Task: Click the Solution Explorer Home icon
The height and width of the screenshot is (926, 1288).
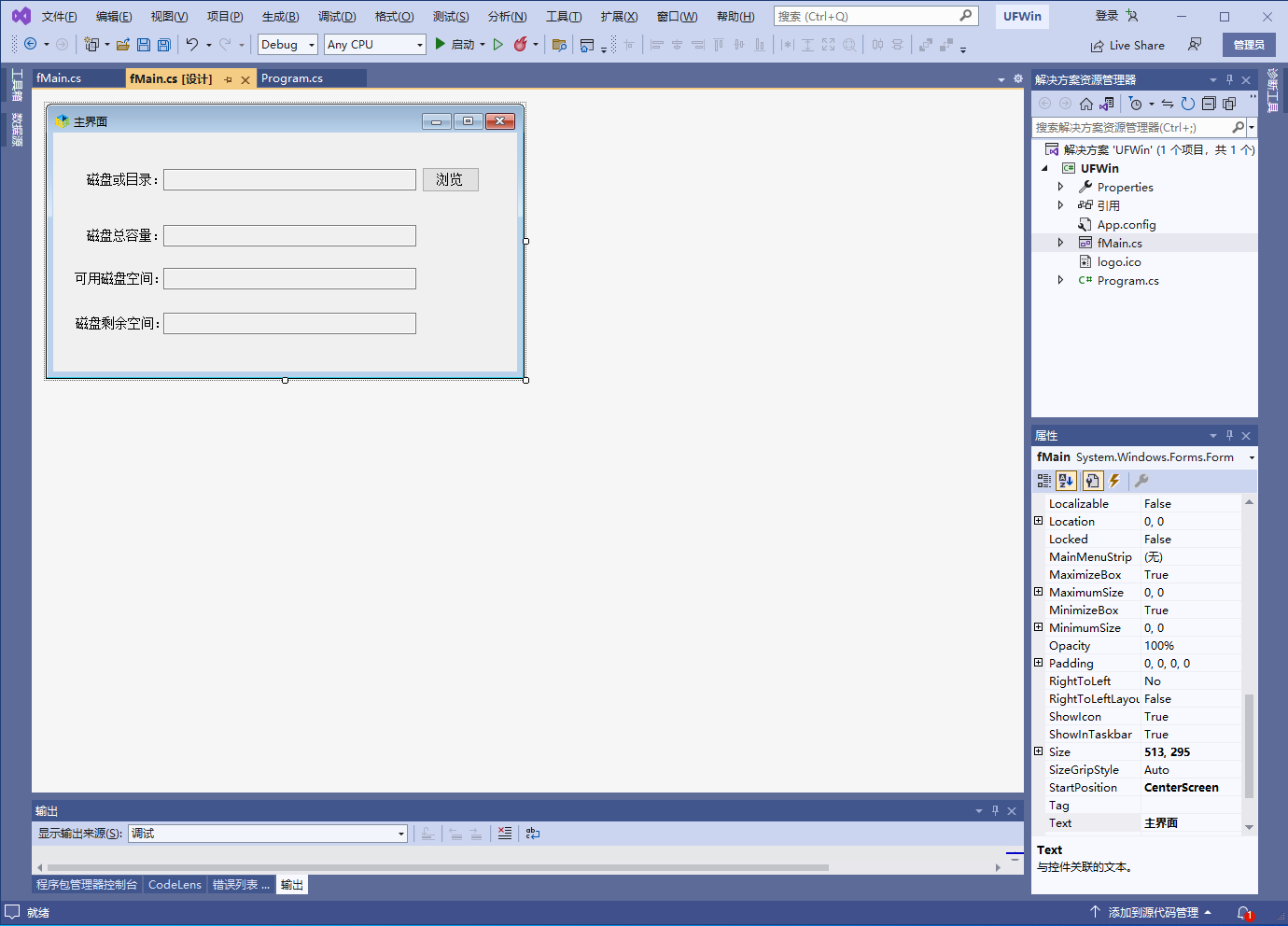Action: [1086, 104]
